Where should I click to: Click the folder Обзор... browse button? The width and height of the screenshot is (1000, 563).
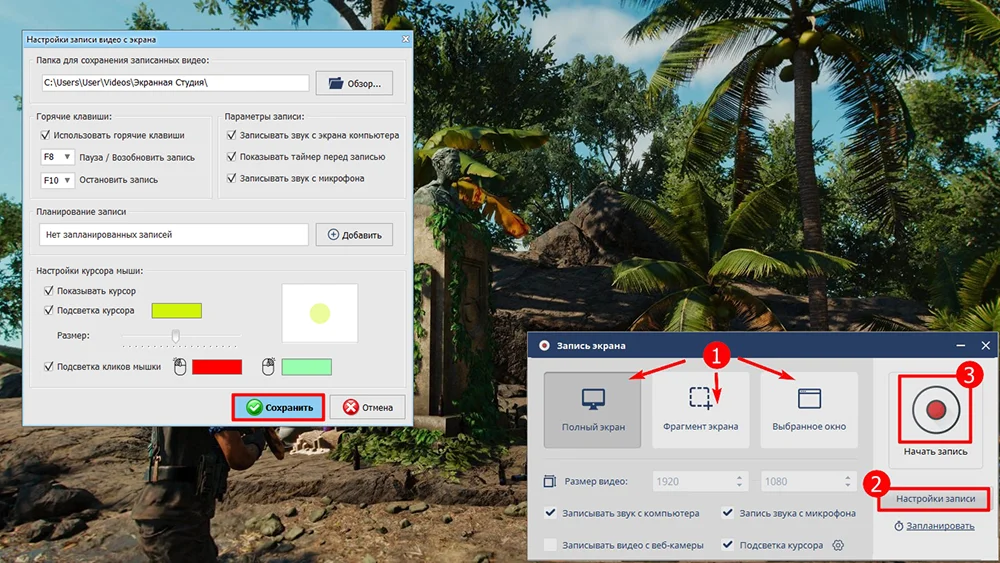click(x=354, y=83)
